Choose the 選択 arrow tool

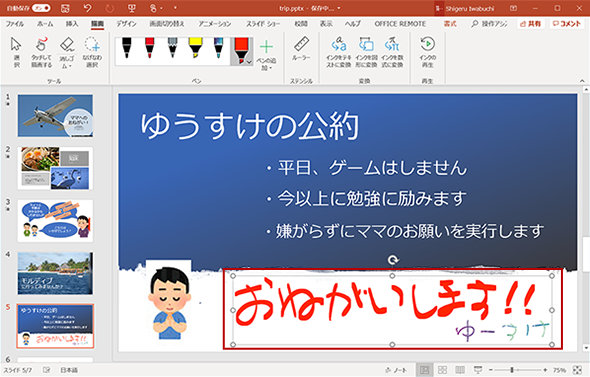[x=16, y=52]
